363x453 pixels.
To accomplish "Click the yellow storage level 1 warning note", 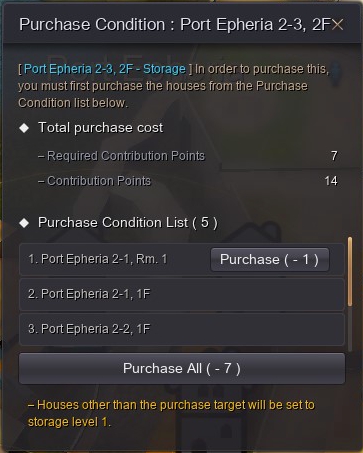I will click(171, 413).
